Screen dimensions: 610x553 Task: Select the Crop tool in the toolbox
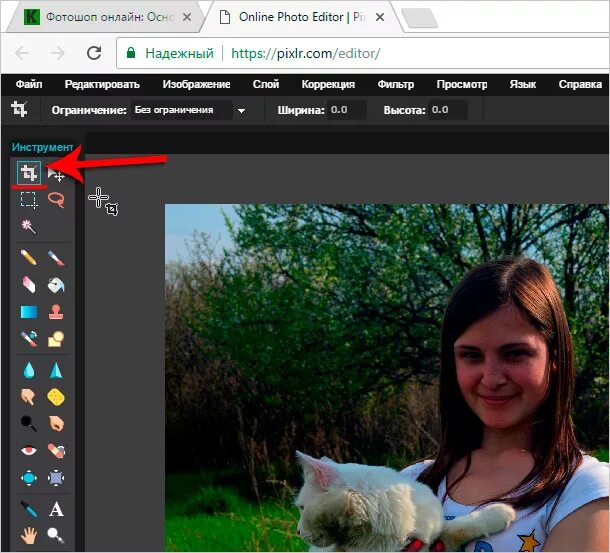click(x=29, y=172)
